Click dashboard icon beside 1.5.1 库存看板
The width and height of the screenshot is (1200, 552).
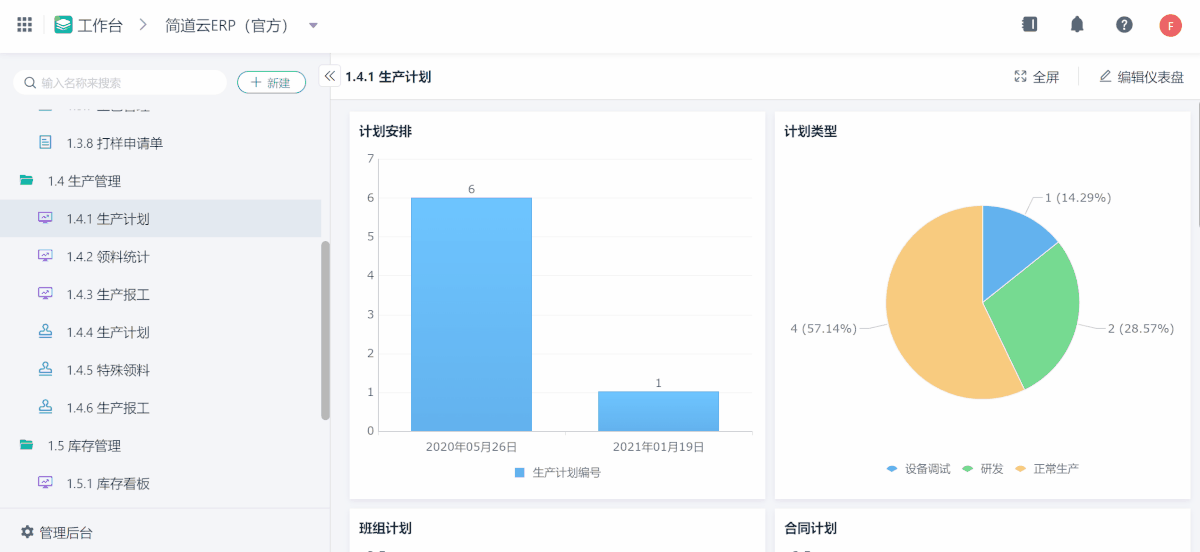coord(45,483)
